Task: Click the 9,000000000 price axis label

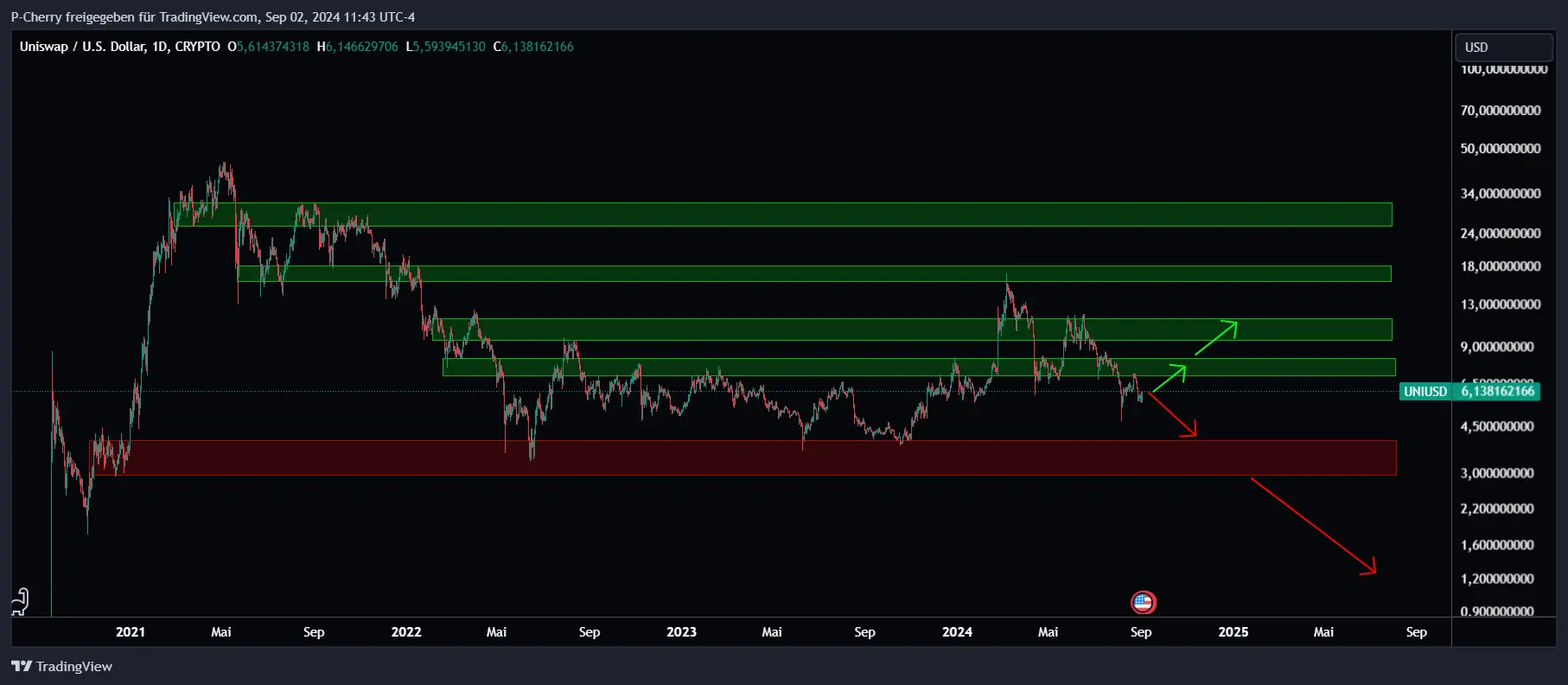Action: [x=1497, y=347]
